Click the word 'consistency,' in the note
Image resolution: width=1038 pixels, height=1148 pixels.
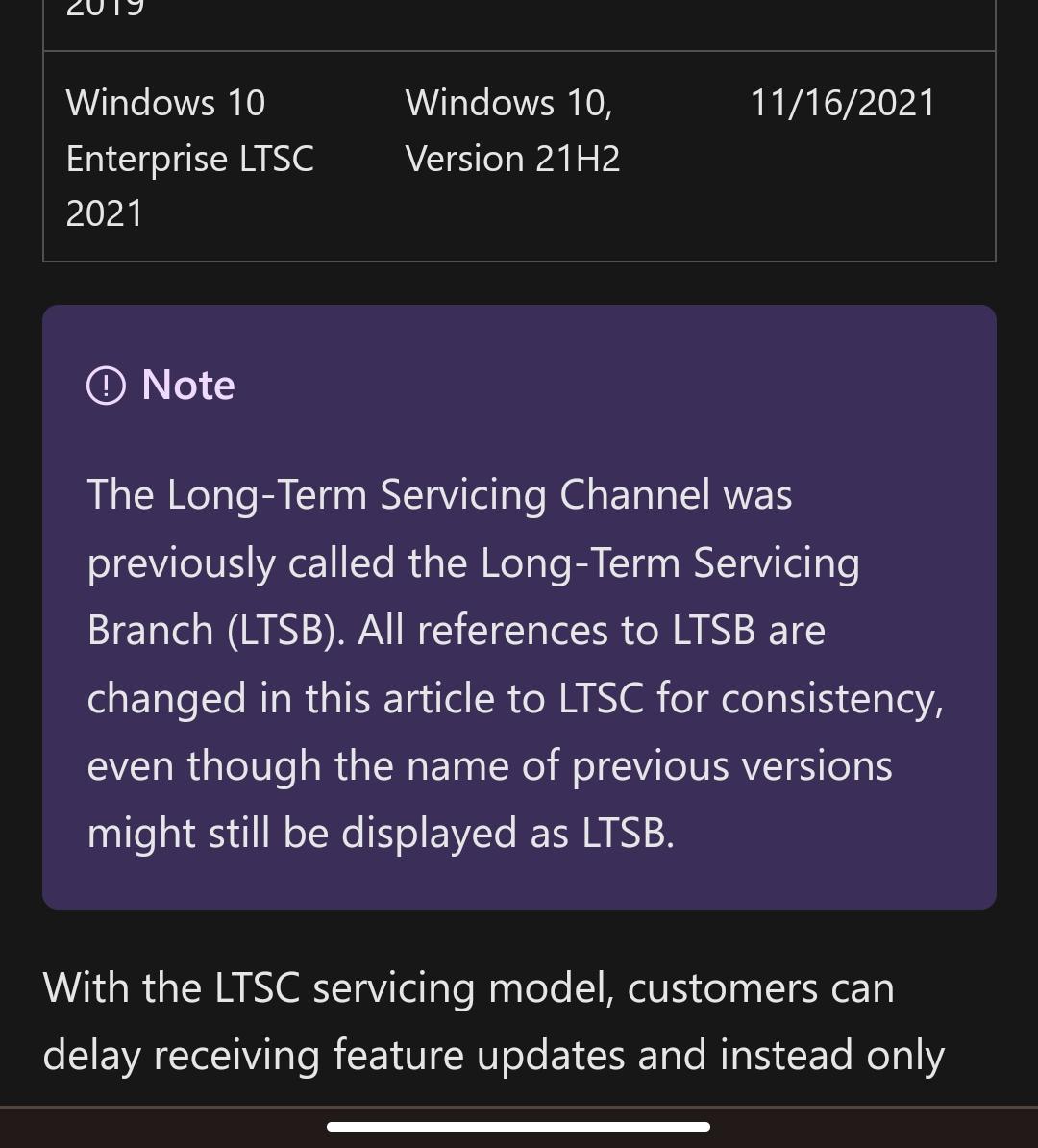tap(832, 698)
